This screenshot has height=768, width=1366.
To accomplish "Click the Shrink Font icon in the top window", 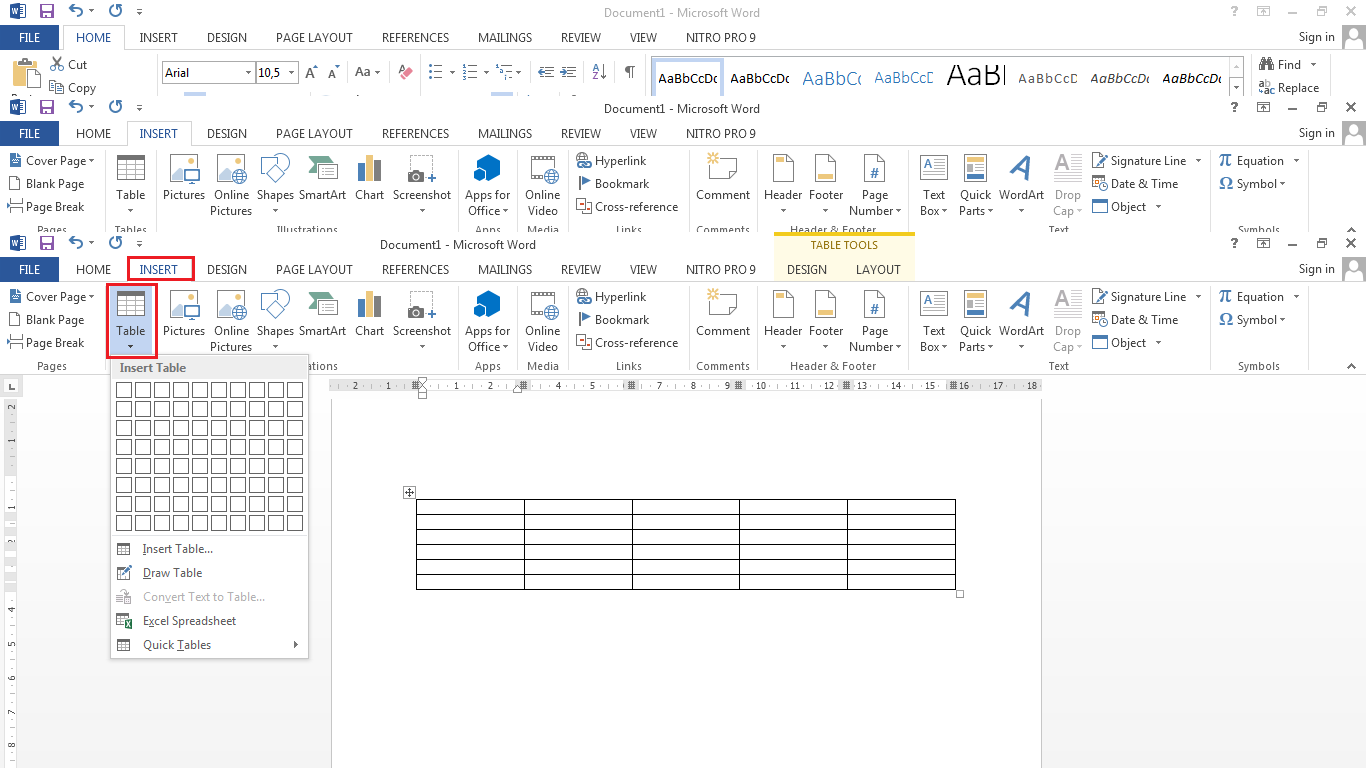I will point(334,72).
